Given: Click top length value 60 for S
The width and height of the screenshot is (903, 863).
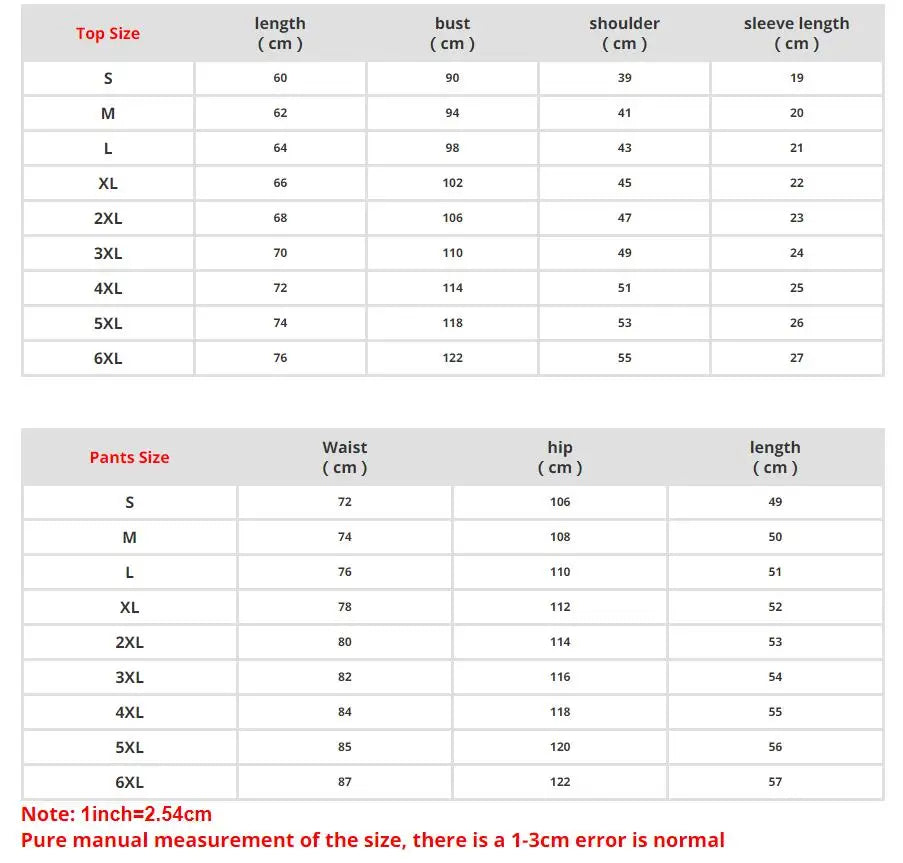Looking at the screenshot, I should click(x=280, y=78).
